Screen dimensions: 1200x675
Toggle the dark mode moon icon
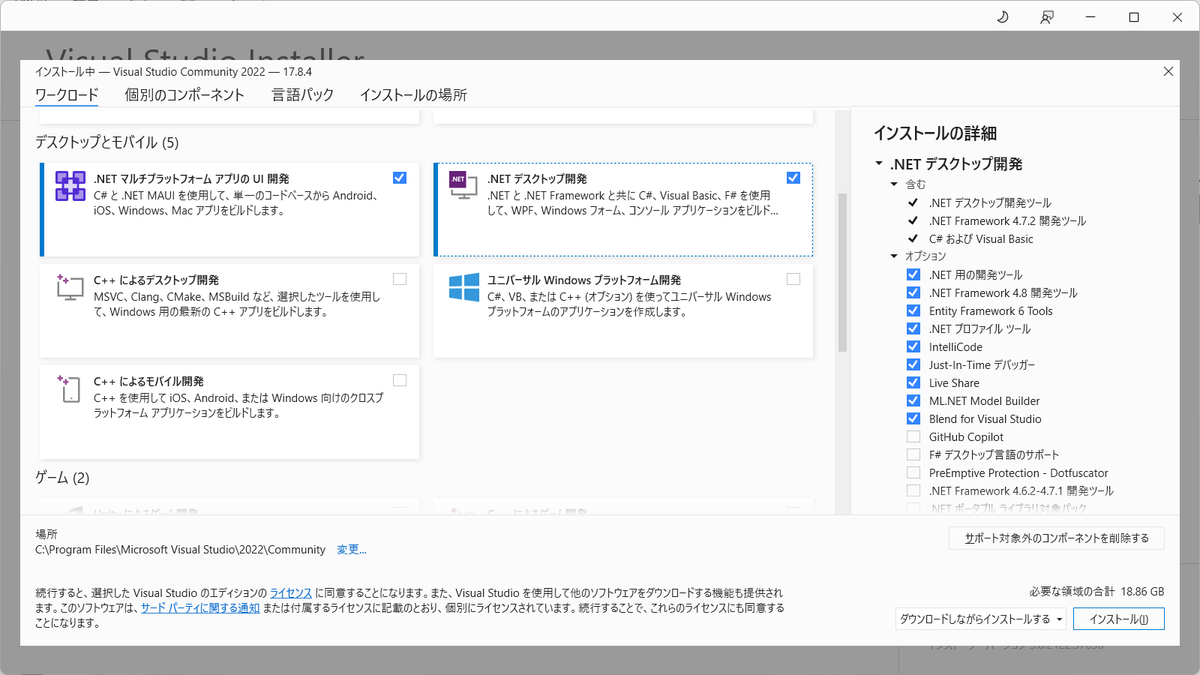1003,17
